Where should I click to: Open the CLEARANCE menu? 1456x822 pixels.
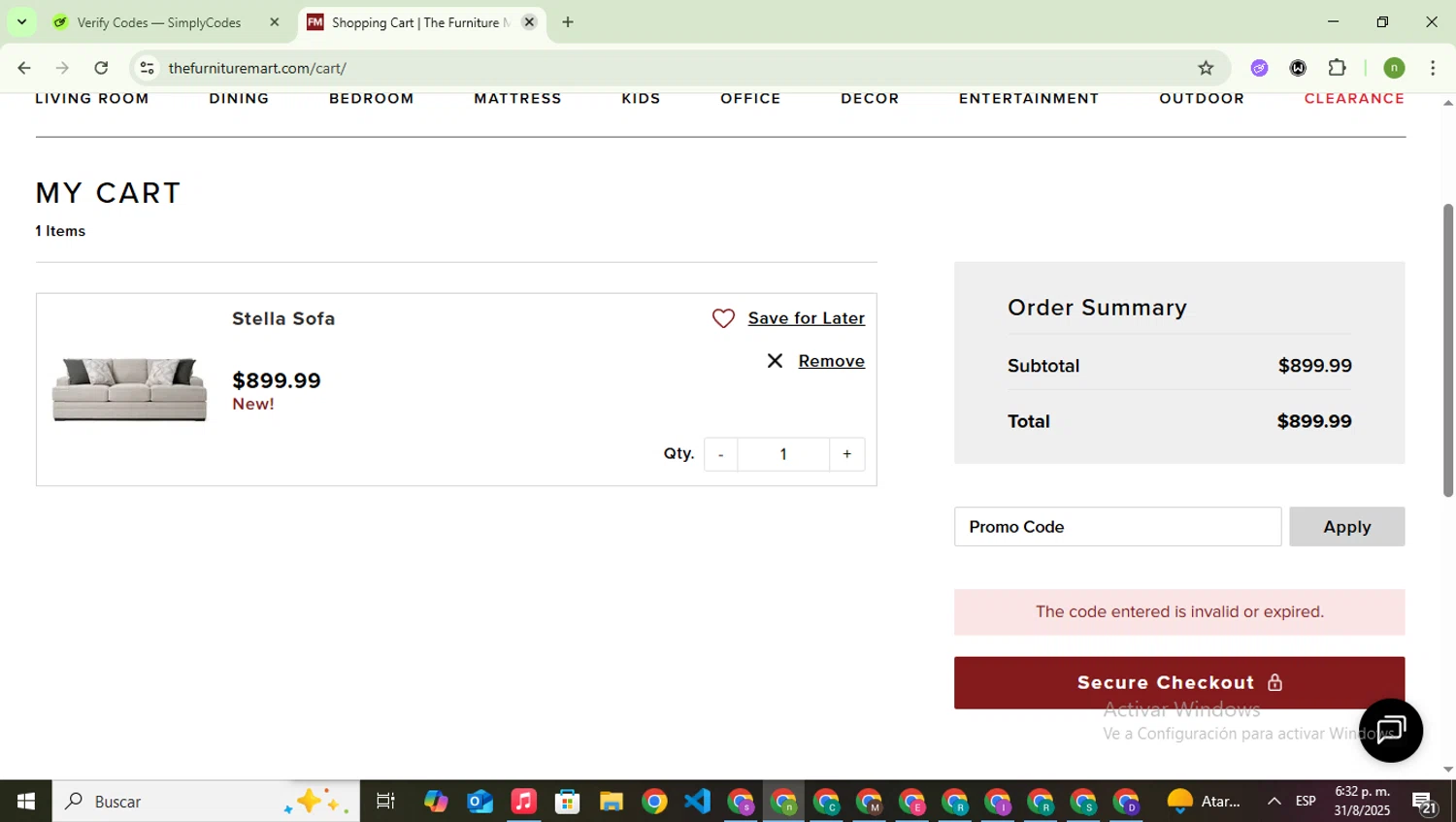(1354, 99)
